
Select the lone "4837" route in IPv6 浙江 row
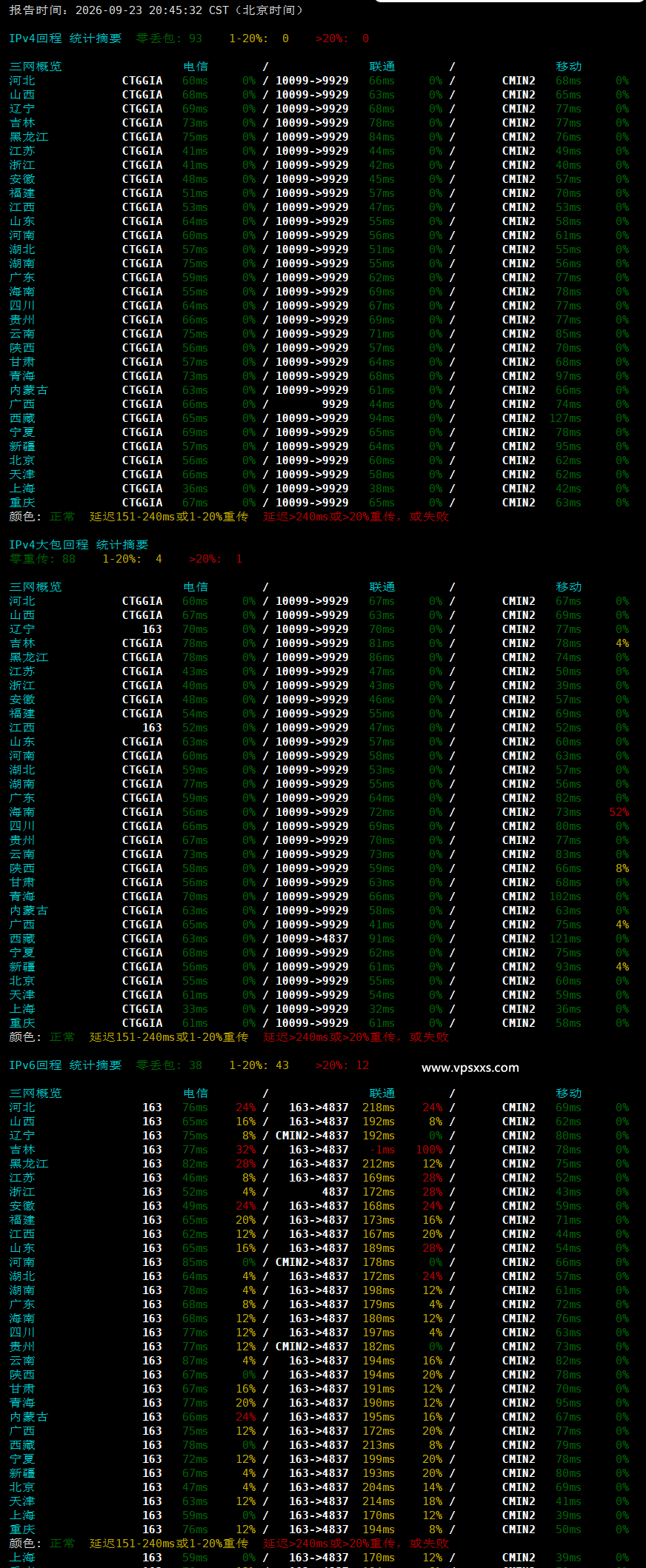(x=336, y=1192)
